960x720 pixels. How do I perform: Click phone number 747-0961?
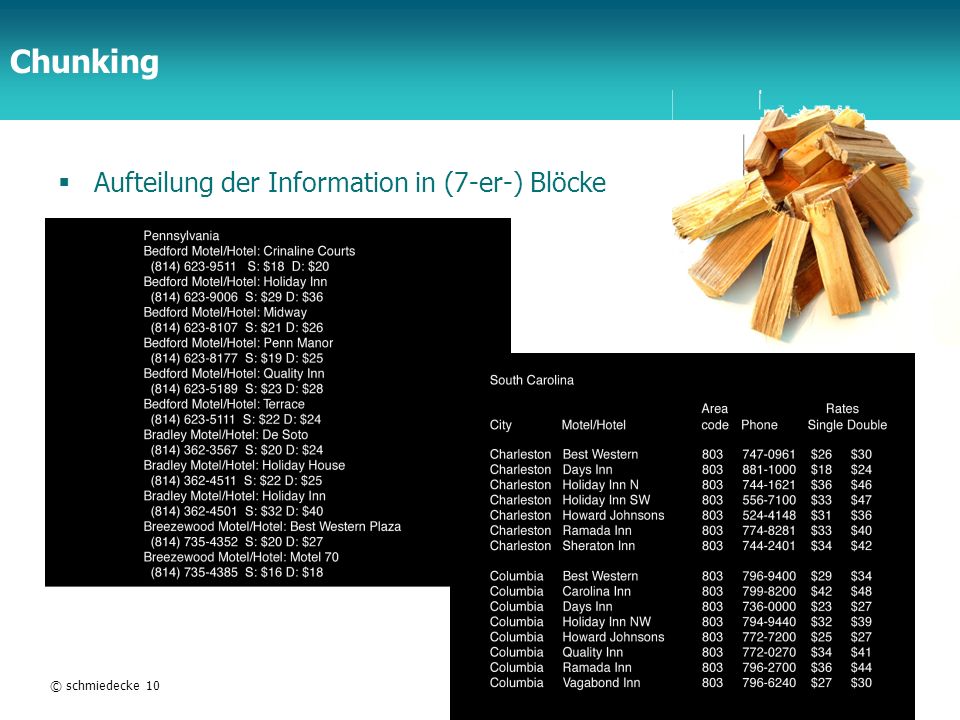(x=768, y=454)
